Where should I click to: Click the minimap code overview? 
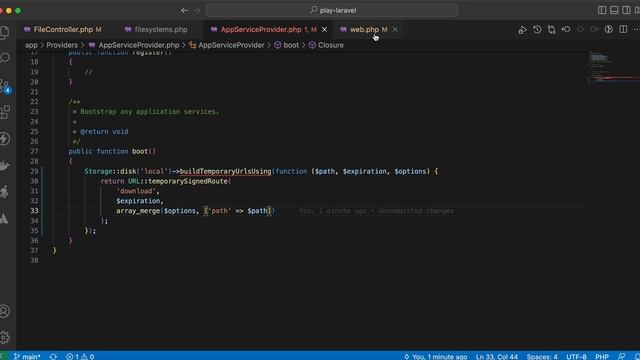[614, 67]
